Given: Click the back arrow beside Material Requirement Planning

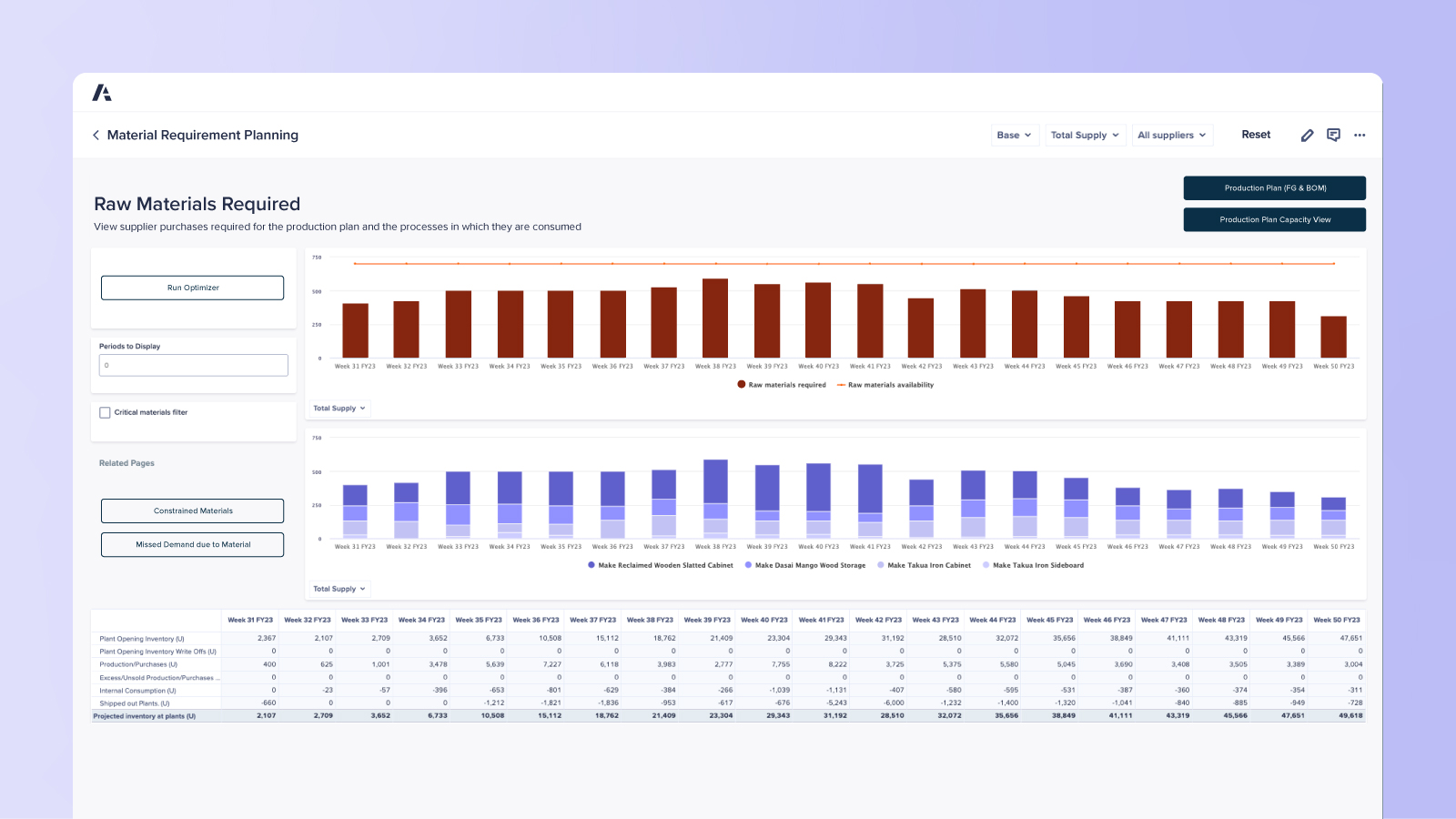Looking at the screenshot, I should tap(96, 135).
